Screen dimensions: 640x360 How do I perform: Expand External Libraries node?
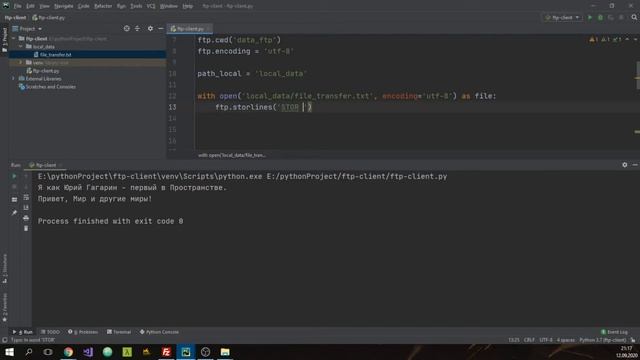[14, 79]
